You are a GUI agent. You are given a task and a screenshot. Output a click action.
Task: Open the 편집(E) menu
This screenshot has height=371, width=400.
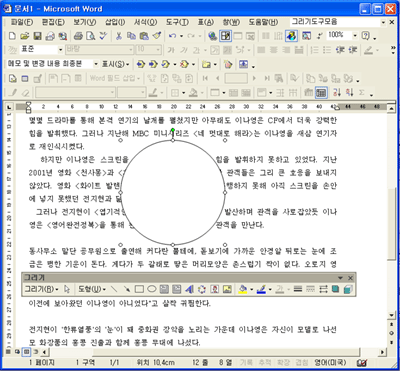click(53, 22)
